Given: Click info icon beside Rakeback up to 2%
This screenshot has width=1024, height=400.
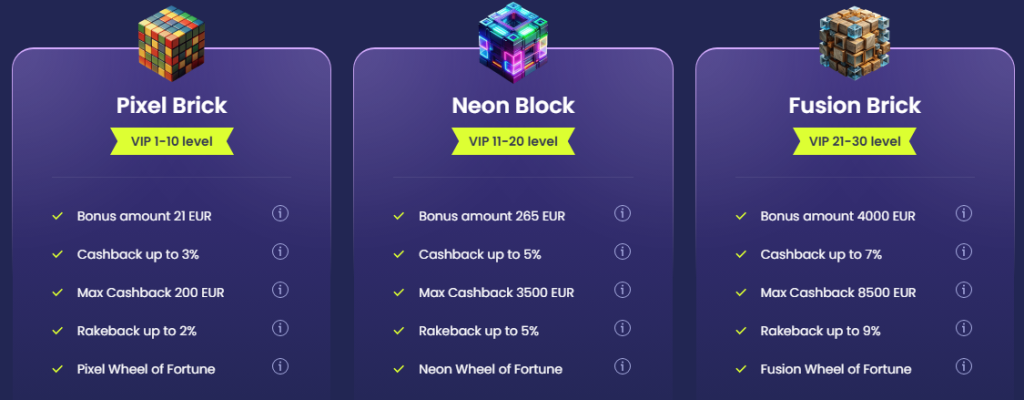Looking at the screenshot, I should point(280,329).
